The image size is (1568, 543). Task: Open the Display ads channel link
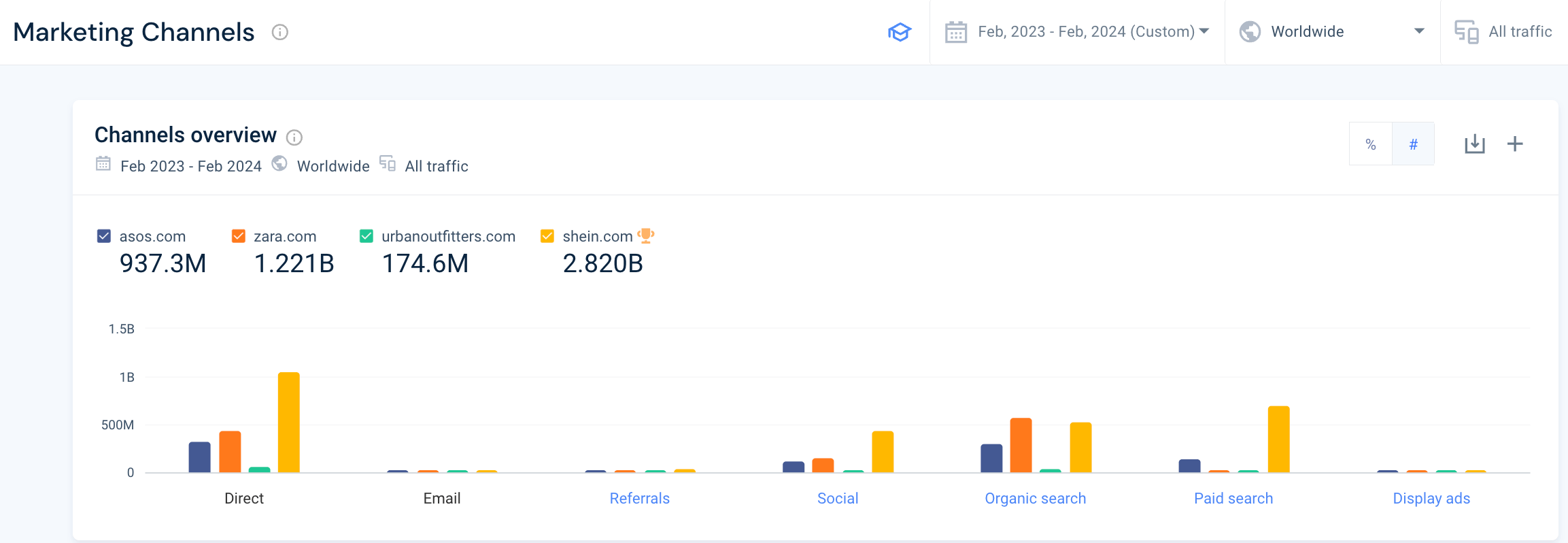click(x=1431, y=498)
